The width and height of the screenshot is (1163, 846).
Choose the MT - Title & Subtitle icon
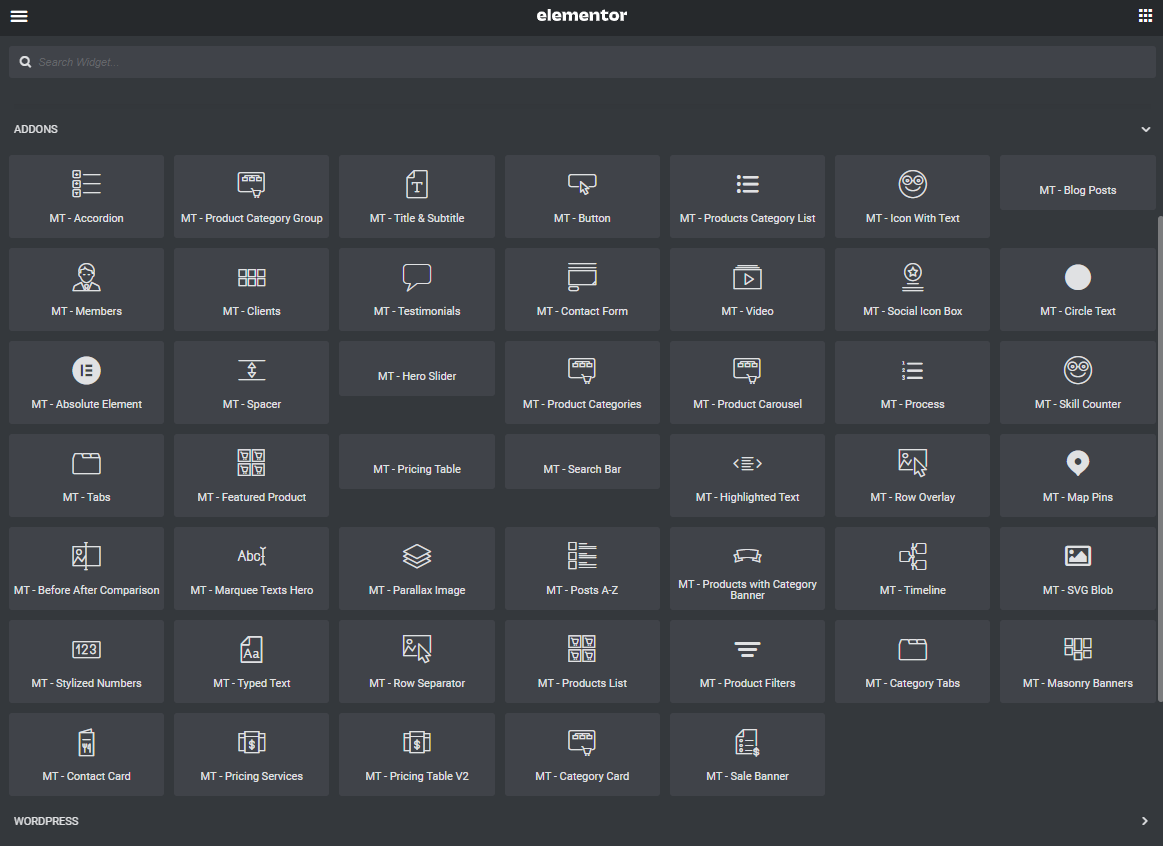tap(417, 184)
